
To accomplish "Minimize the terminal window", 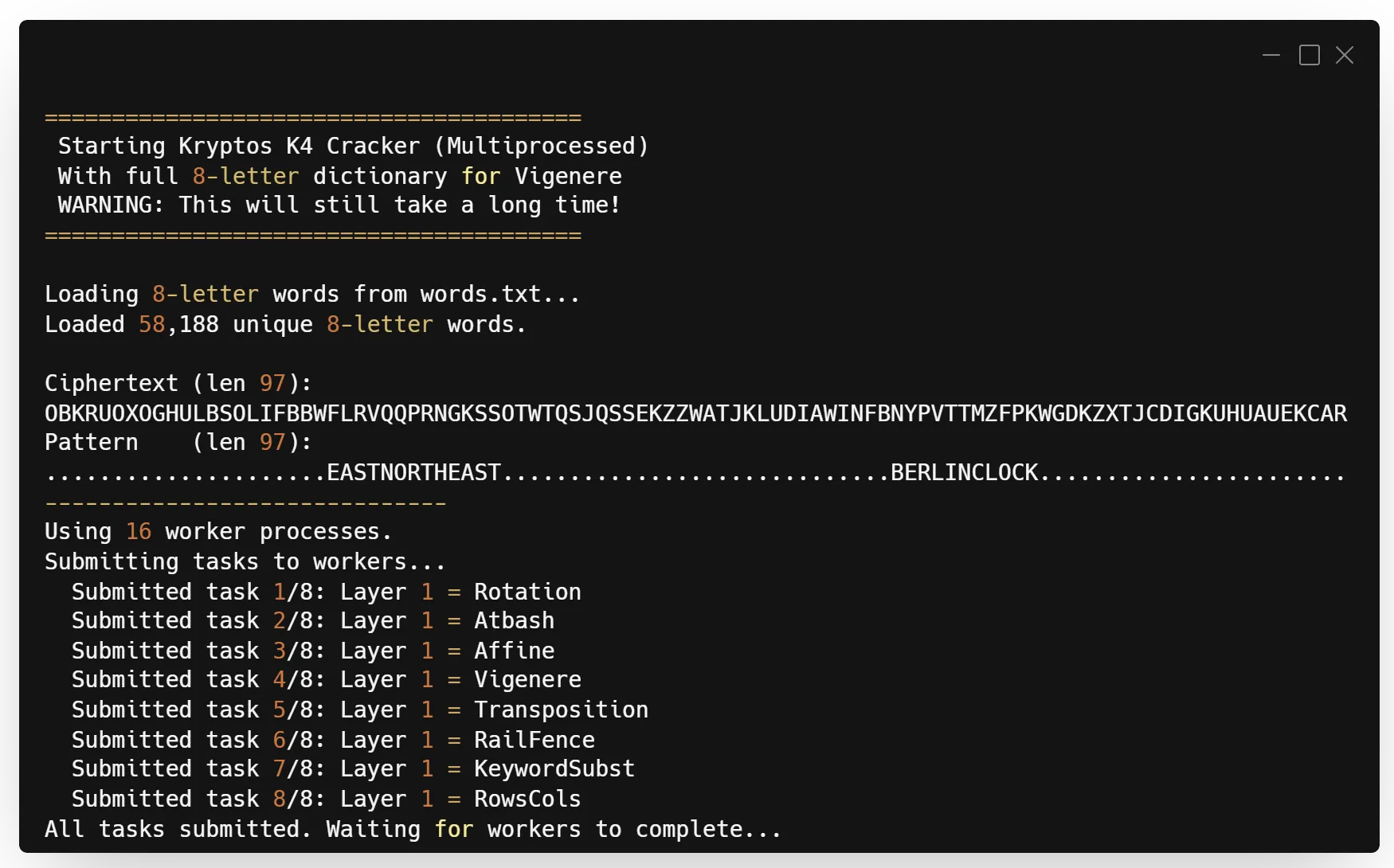I will tap(1271, 55).
